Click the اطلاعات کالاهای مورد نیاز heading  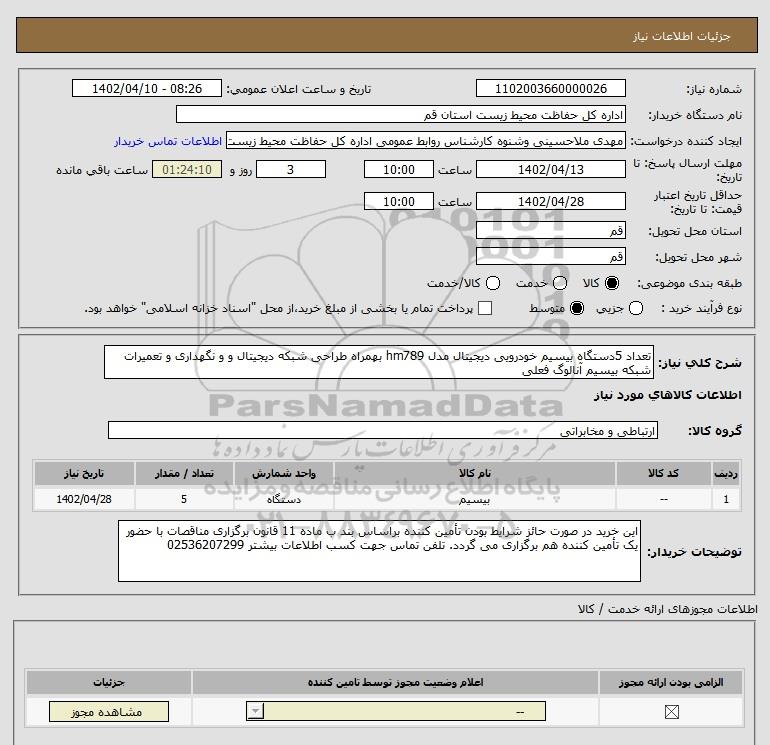click(x=668, y=396)
